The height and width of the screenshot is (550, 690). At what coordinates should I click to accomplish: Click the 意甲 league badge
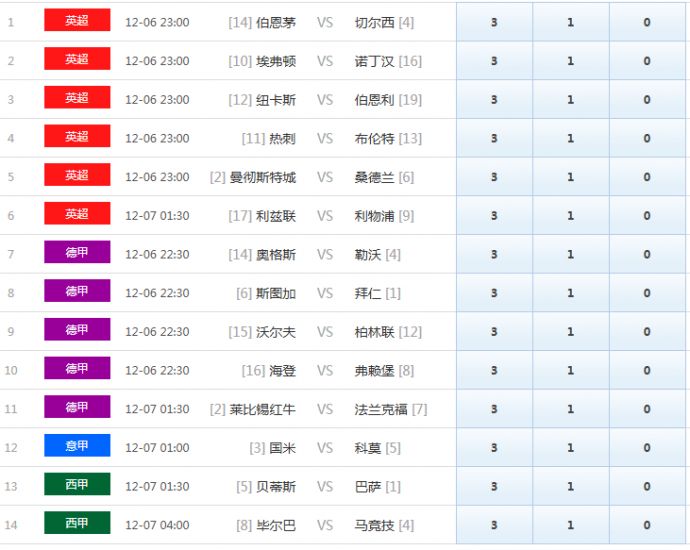tap(77, 446)
